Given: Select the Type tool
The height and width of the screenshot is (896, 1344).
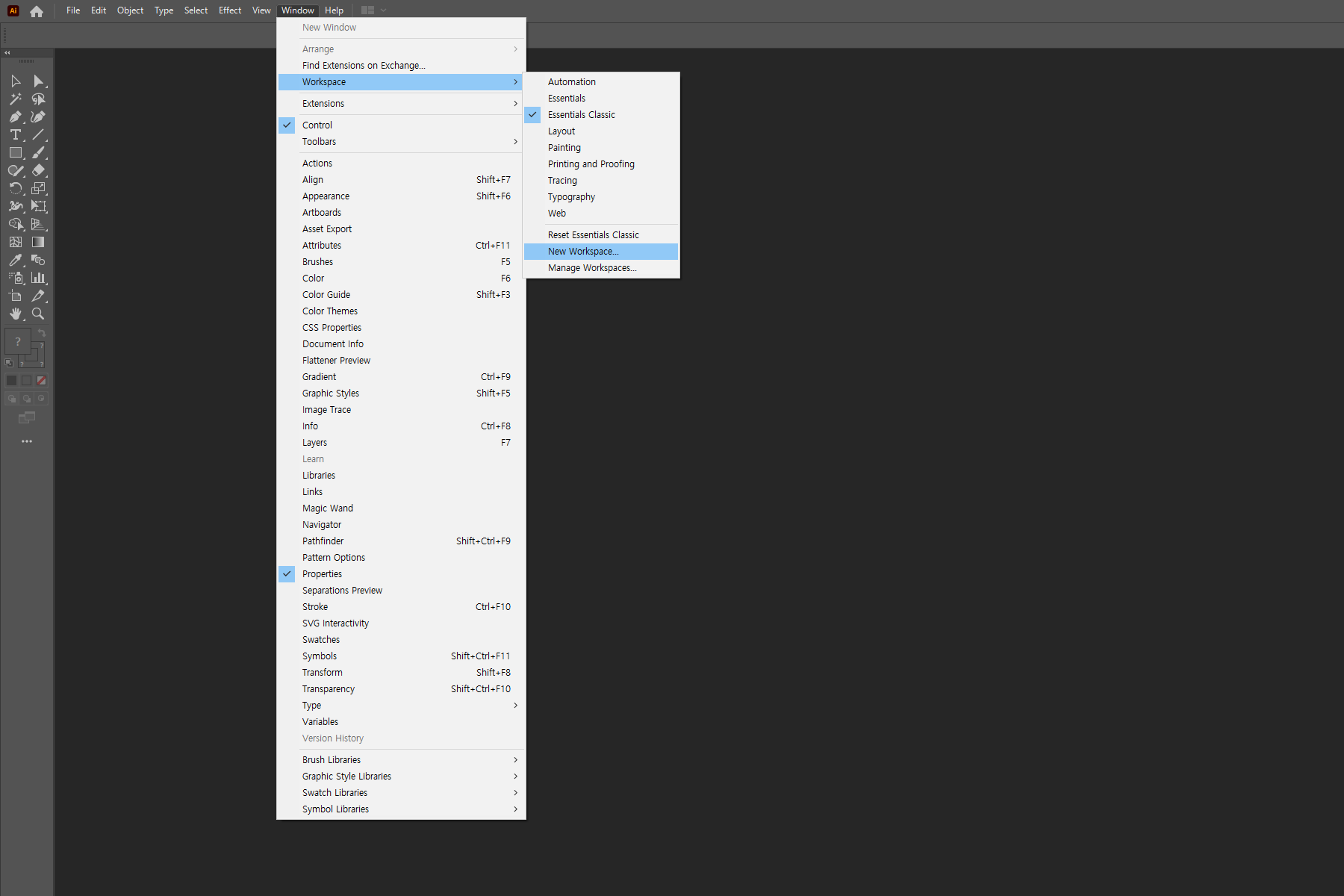Looking at the screenshot, I should [16, 134].
